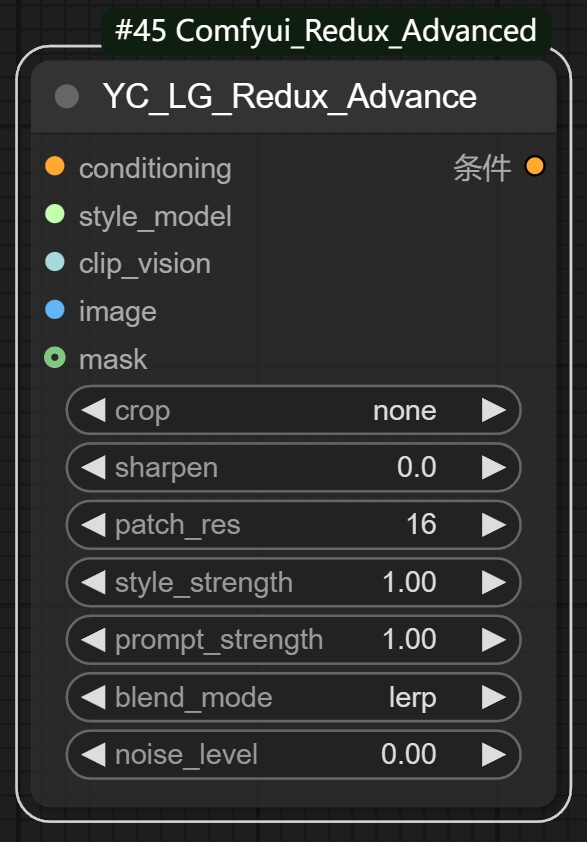Increase sharpen with right arrow
The image size is (587, 842).
494,467
